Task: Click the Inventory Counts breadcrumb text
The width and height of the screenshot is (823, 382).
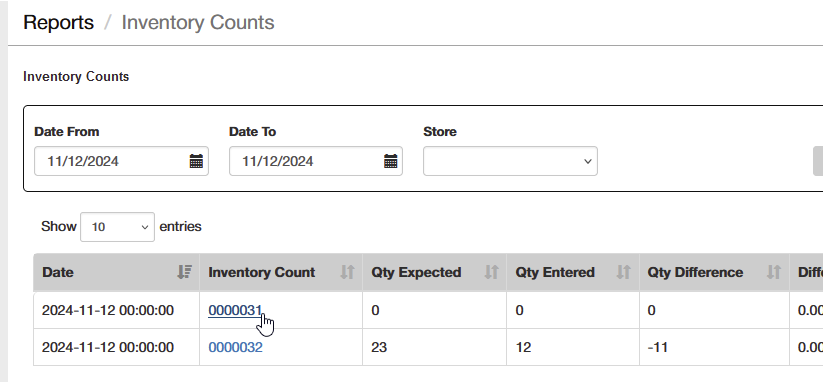Action: point(198,23)
